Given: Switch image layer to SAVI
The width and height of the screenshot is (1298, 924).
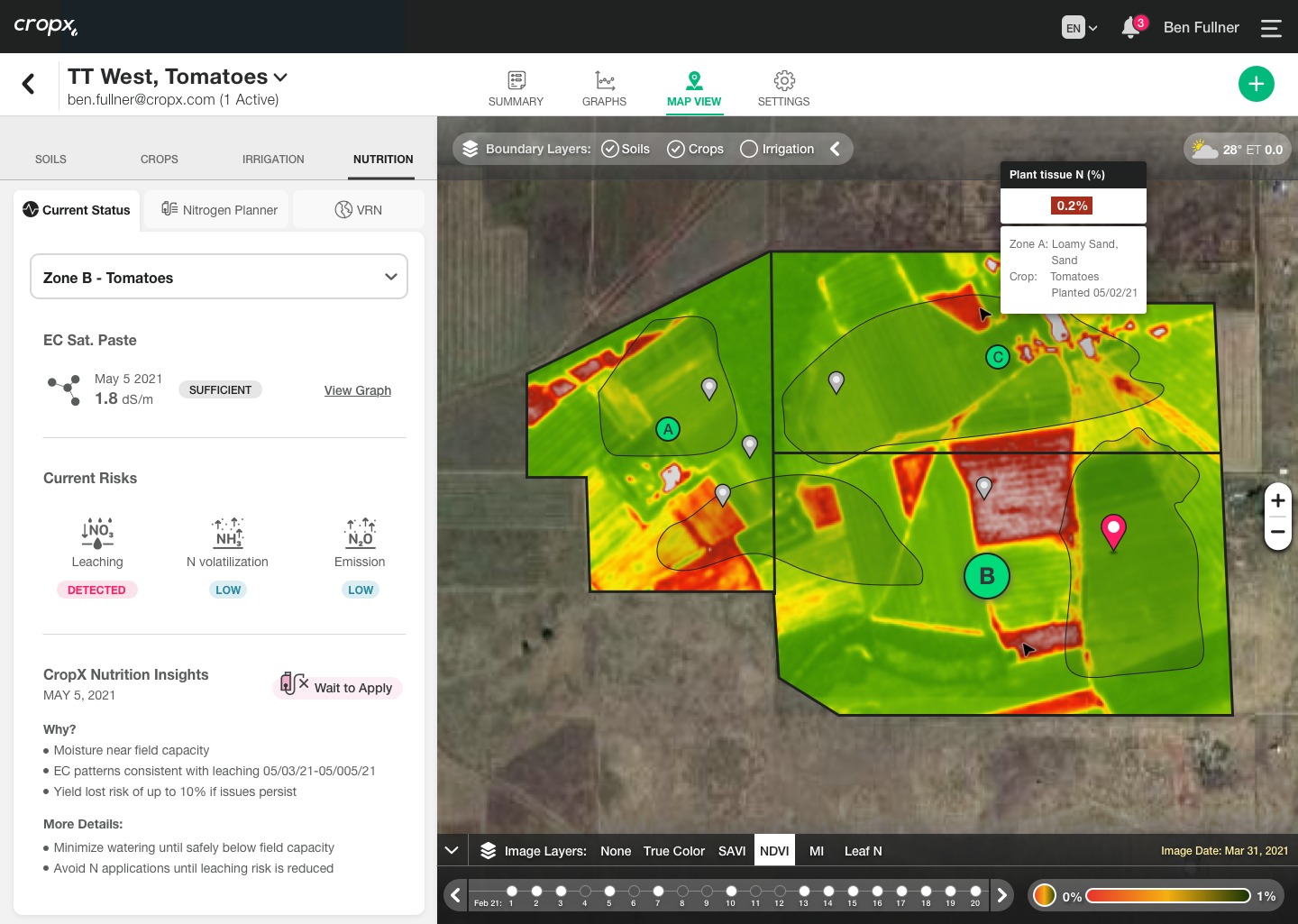Looking at the screenshot, I should click(x=732, y=851).
